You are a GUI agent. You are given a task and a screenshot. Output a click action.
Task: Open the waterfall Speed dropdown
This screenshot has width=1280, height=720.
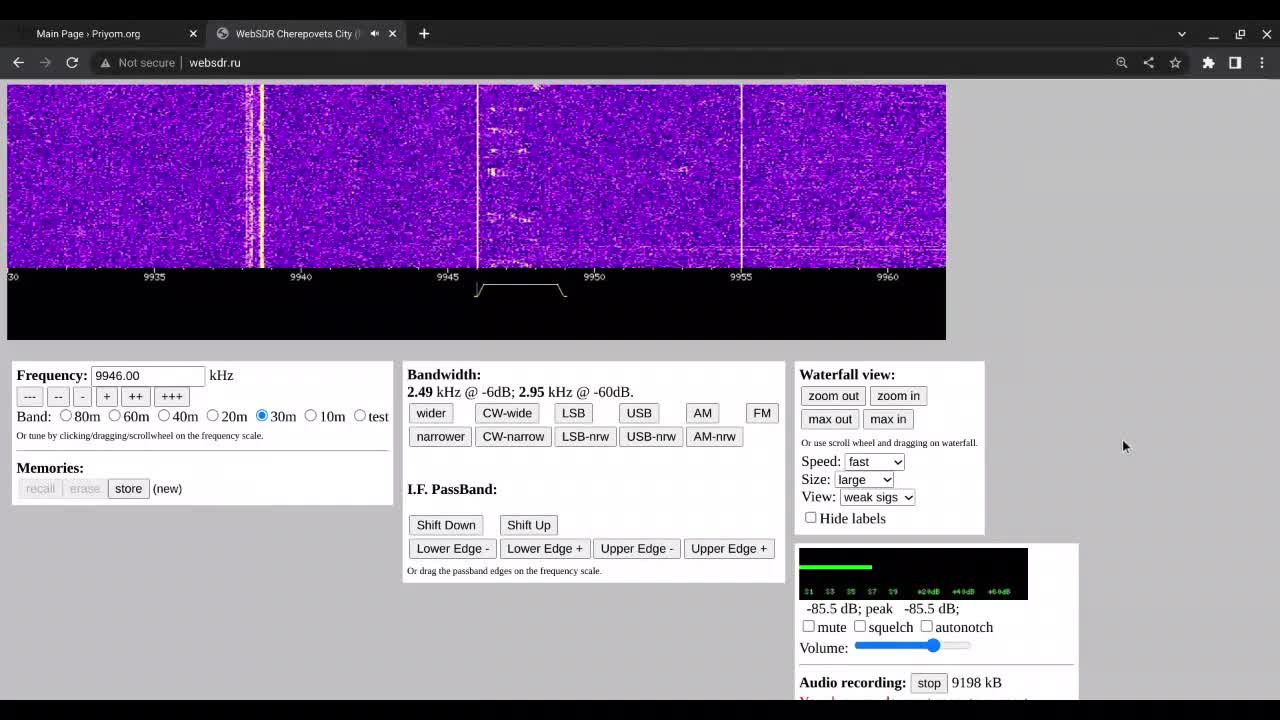pos(875,462)
